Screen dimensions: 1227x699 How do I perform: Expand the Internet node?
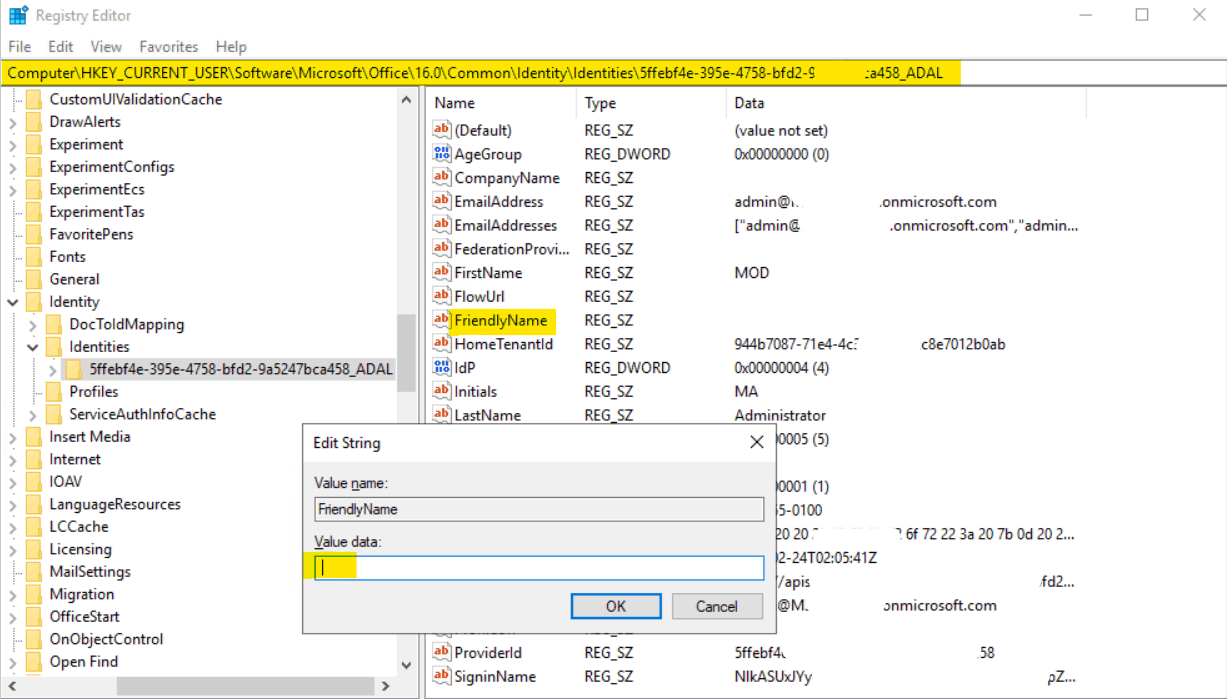tap(13, 459)
